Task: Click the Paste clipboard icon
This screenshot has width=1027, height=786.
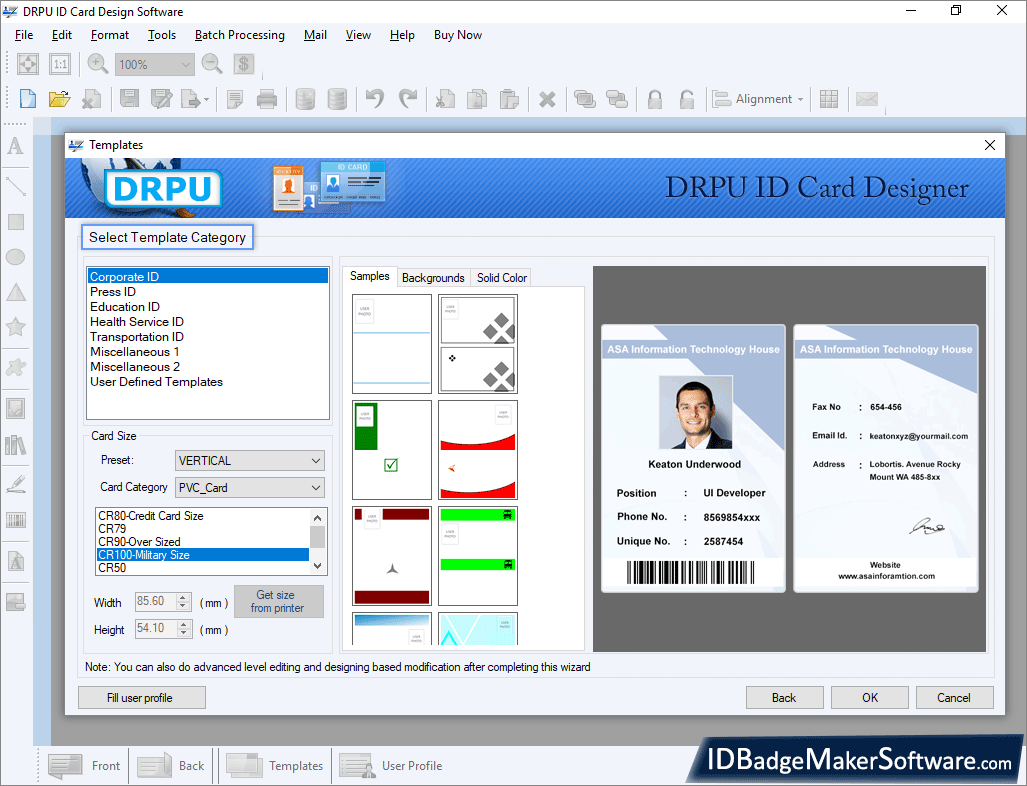Action: point(509,99)
